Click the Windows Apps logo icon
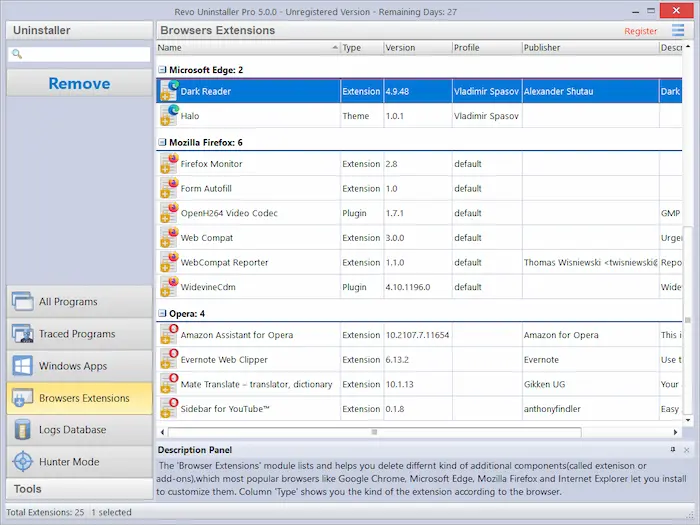Viewport: 700px width, 525px height. (x=22, y=366)
